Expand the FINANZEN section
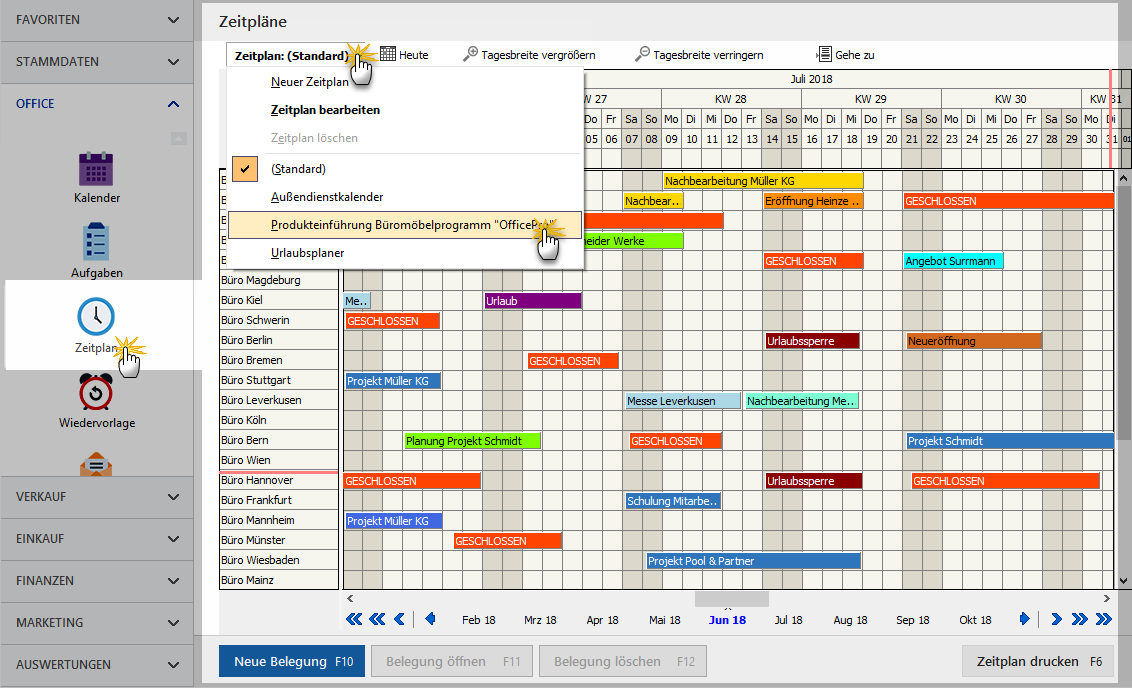Viewport: 1132px width, 688px height. point(97,580)
